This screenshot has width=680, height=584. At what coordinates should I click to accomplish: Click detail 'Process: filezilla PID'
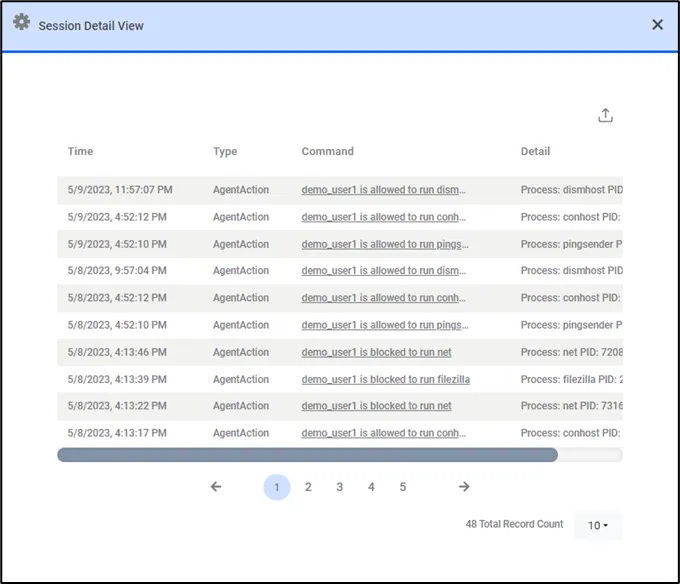572,379
